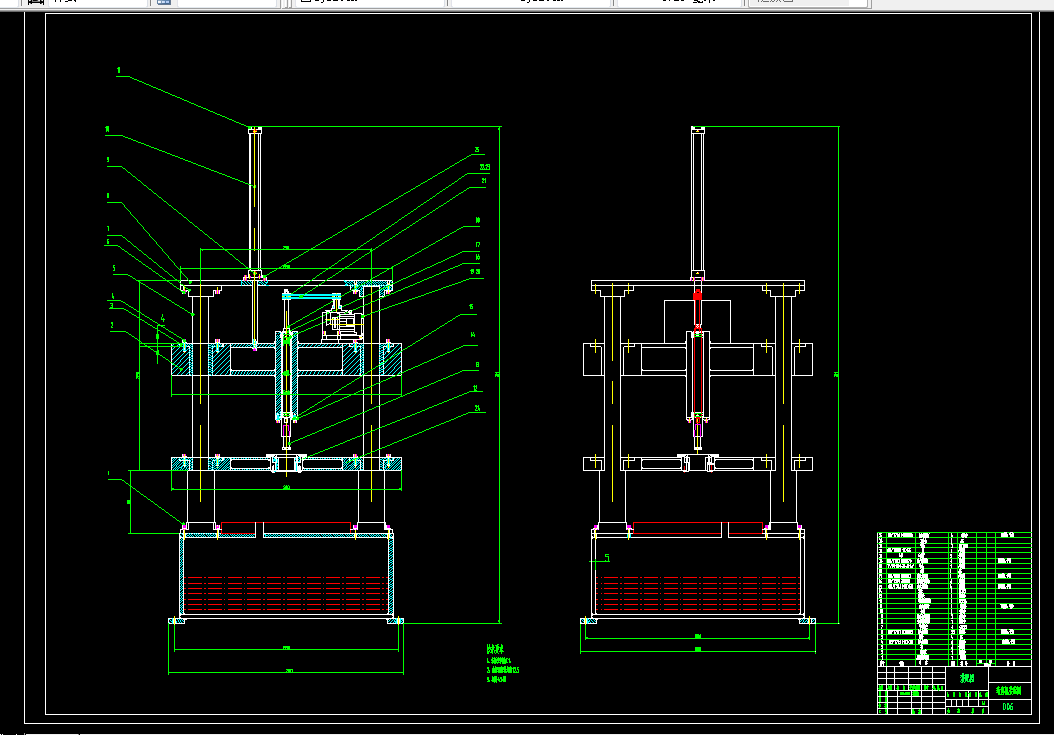Click the technical requirements text block
Viewport: 1054px width, 735px height.
502,664
